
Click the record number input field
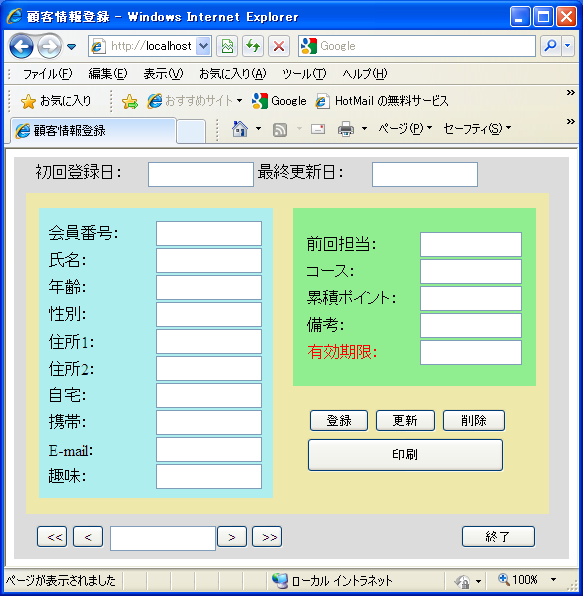163,539
